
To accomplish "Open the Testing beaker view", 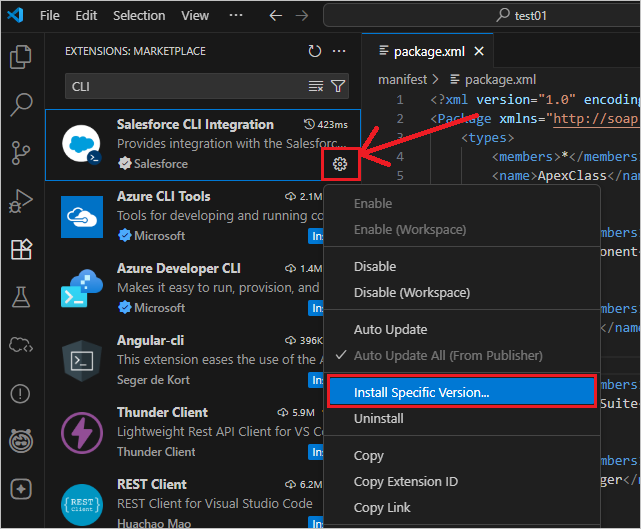I will tap(20, 297).
